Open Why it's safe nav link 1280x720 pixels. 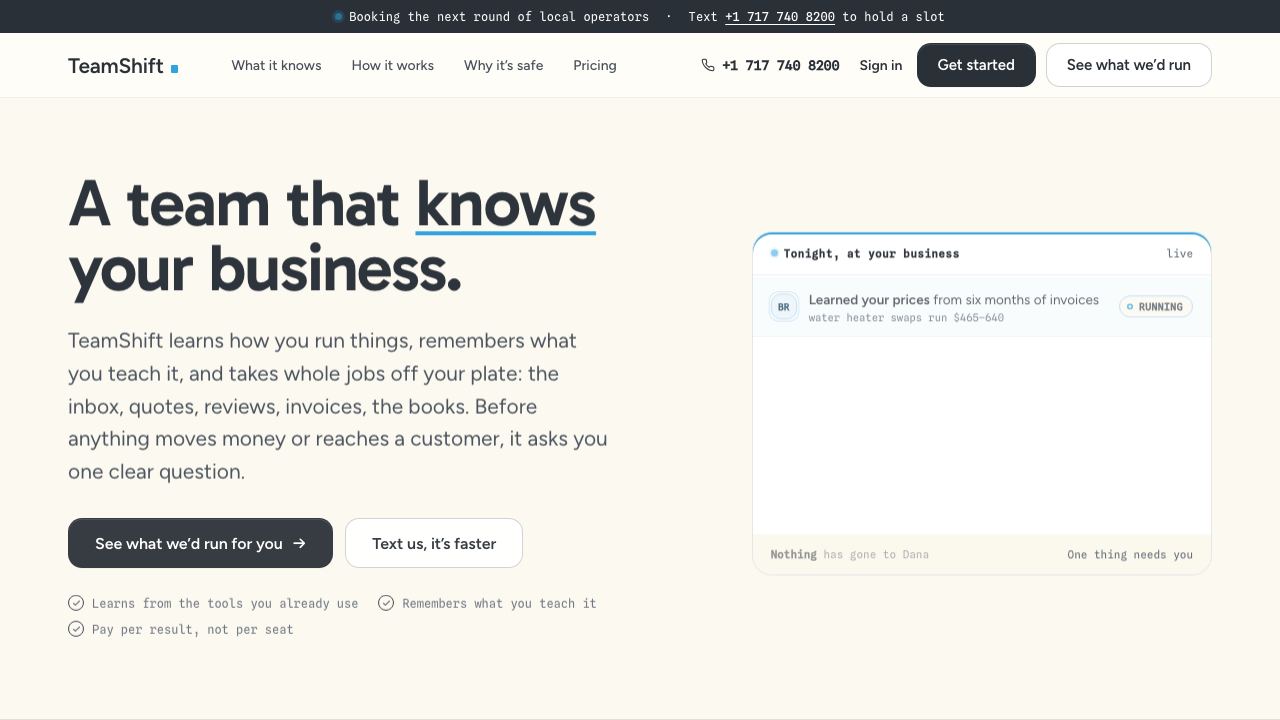tap(503, 65)
